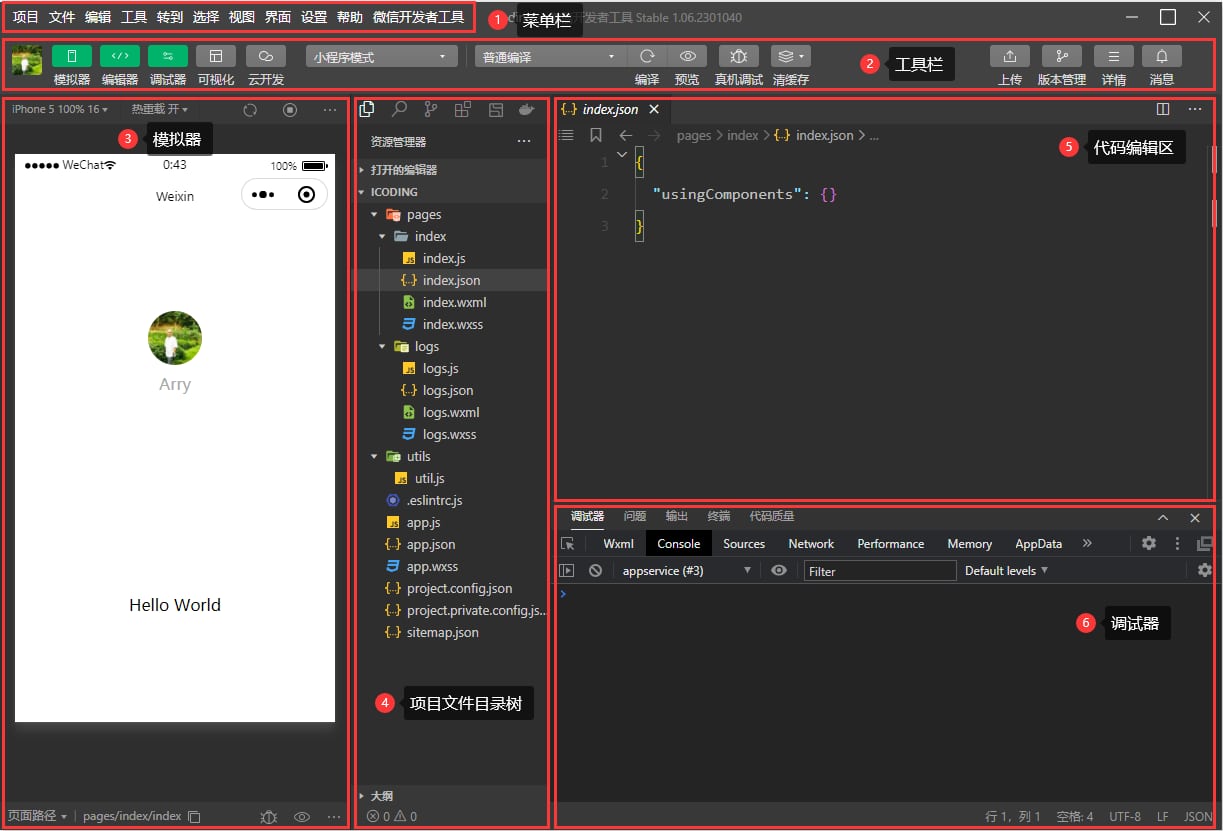Collapse the pages folder in file tree
Viewport: 1223px width, 831px height.
(x=375, y=215)
